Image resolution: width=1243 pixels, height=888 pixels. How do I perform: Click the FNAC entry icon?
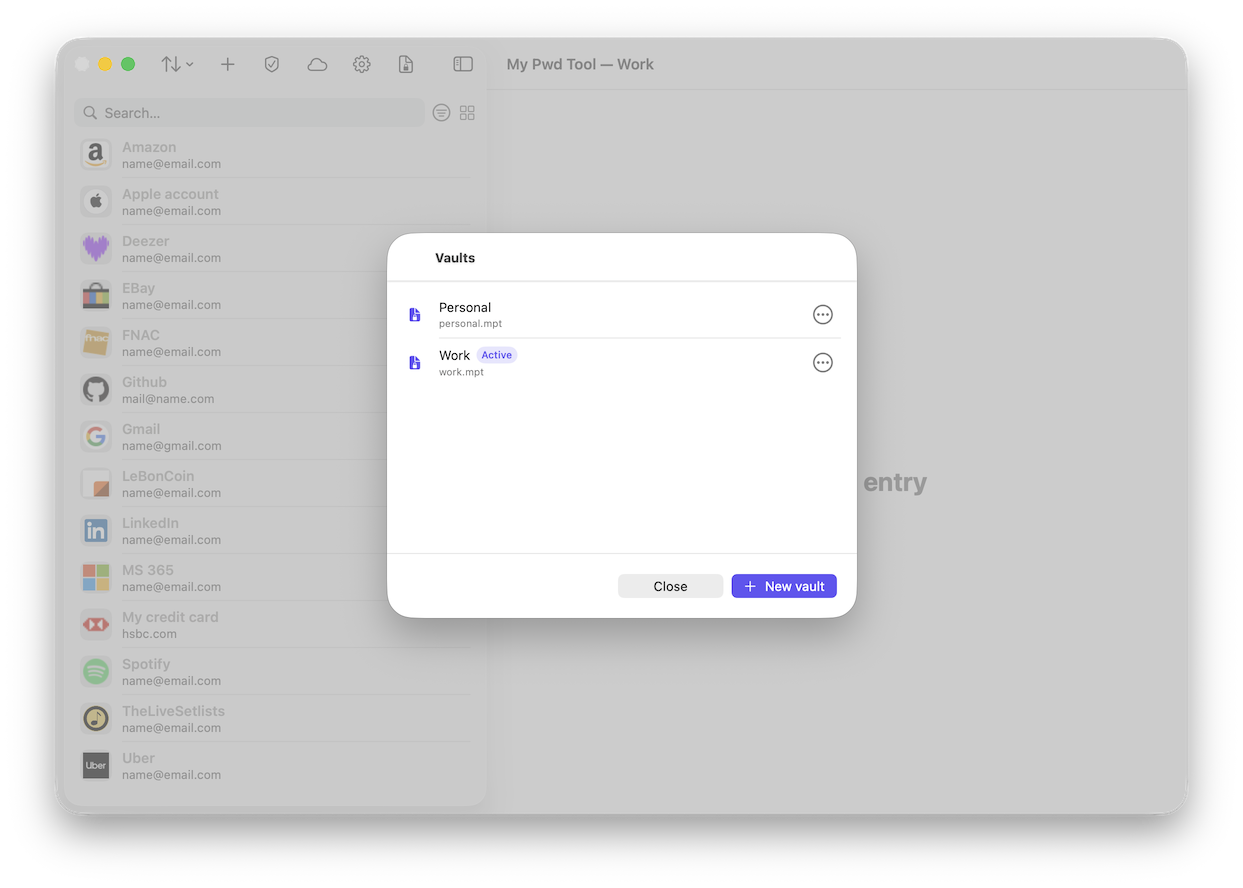click(96, 343)
